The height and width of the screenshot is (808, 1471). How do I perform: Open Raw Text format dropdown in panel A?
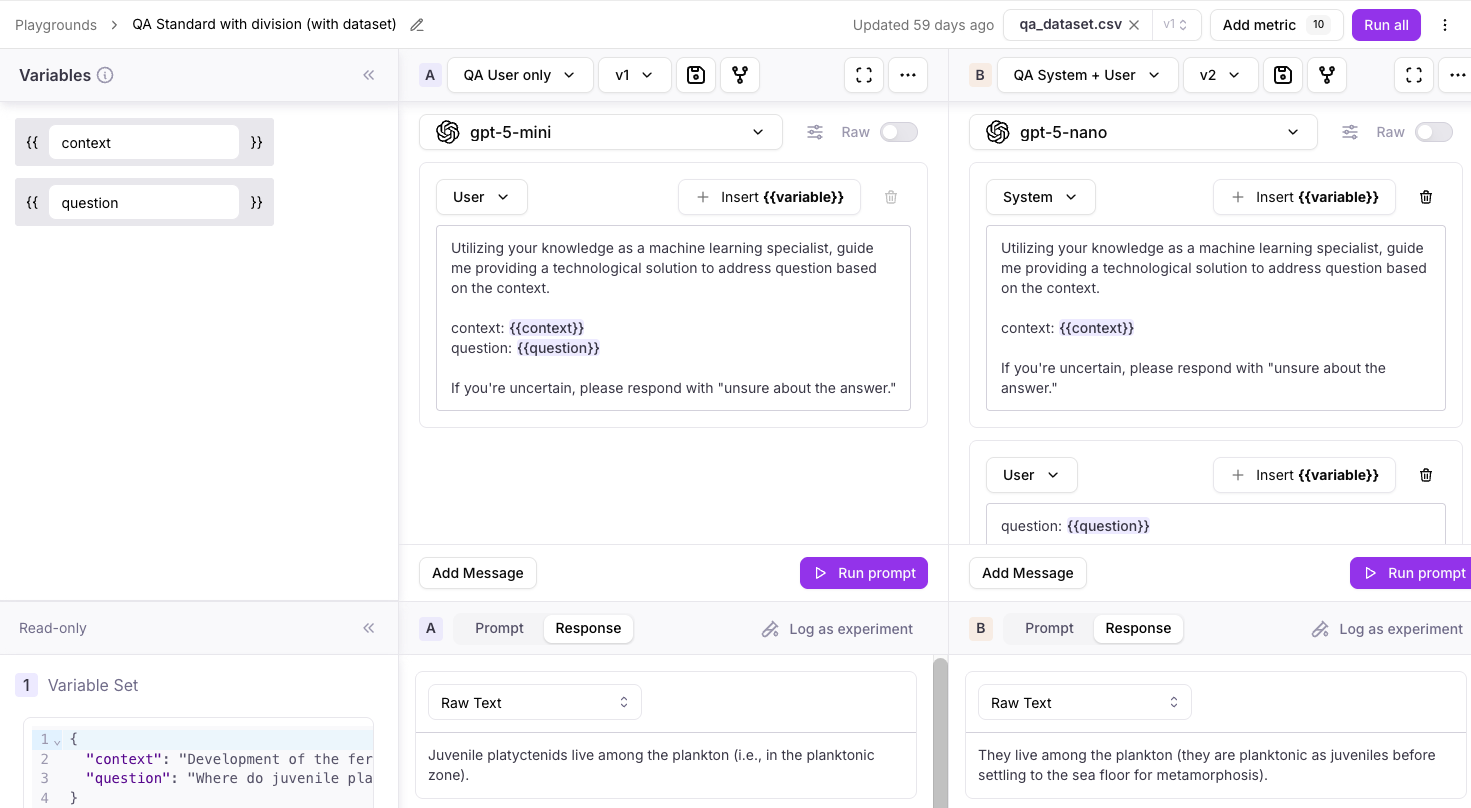[535, 703]
